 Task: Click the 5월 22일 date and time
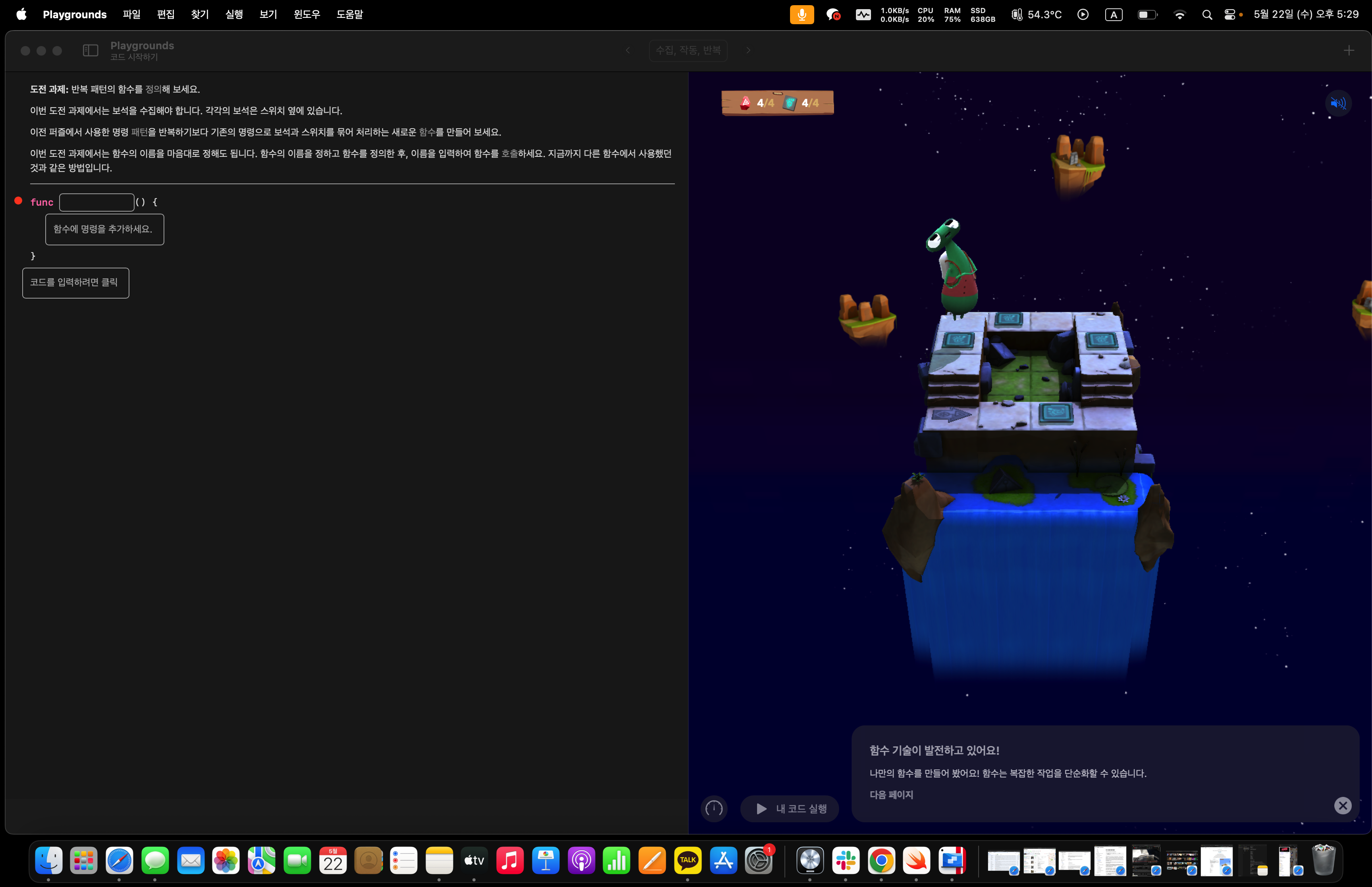1306,14
